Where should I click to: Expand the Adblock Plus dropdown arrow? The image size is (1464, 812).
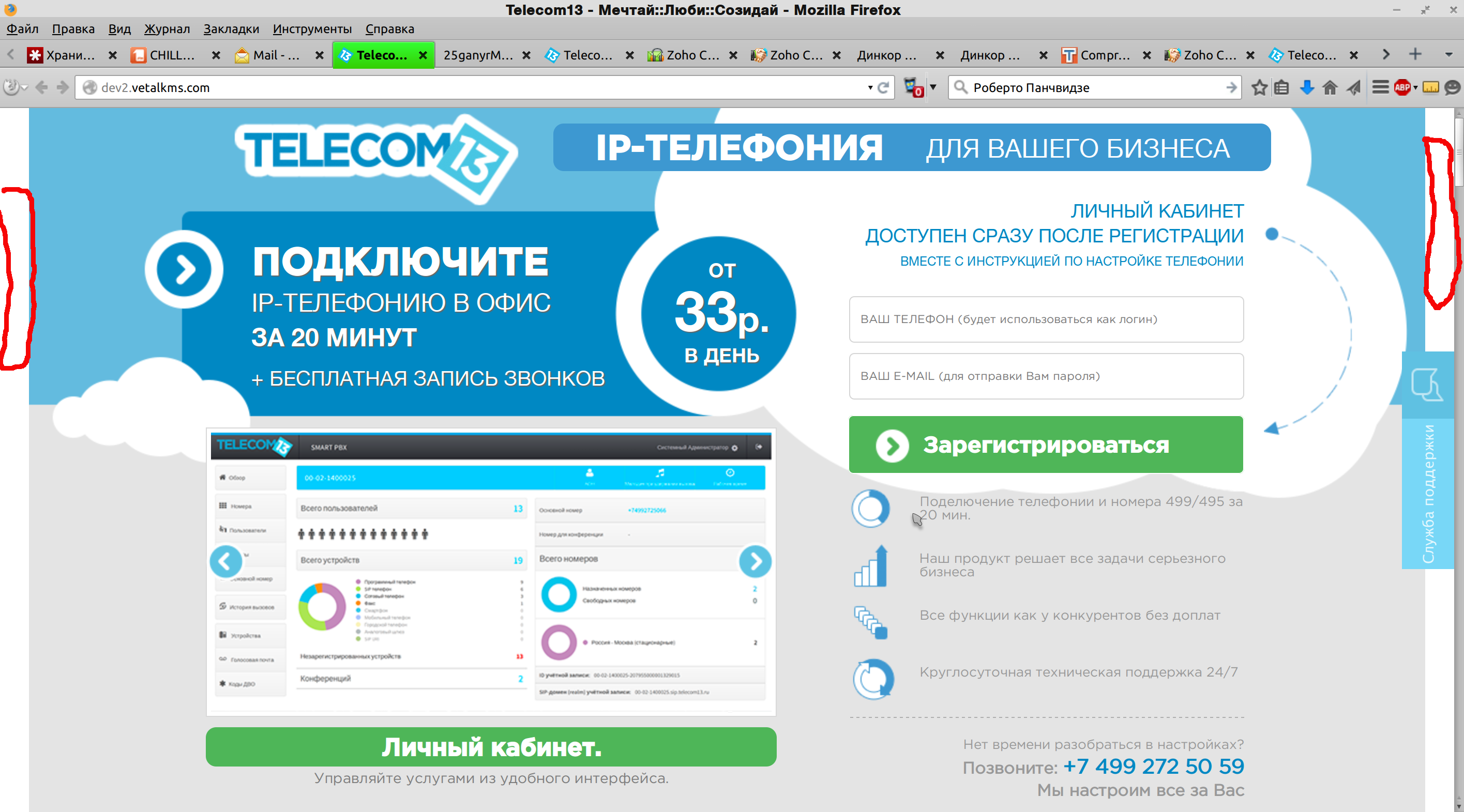pos(1415,87)
